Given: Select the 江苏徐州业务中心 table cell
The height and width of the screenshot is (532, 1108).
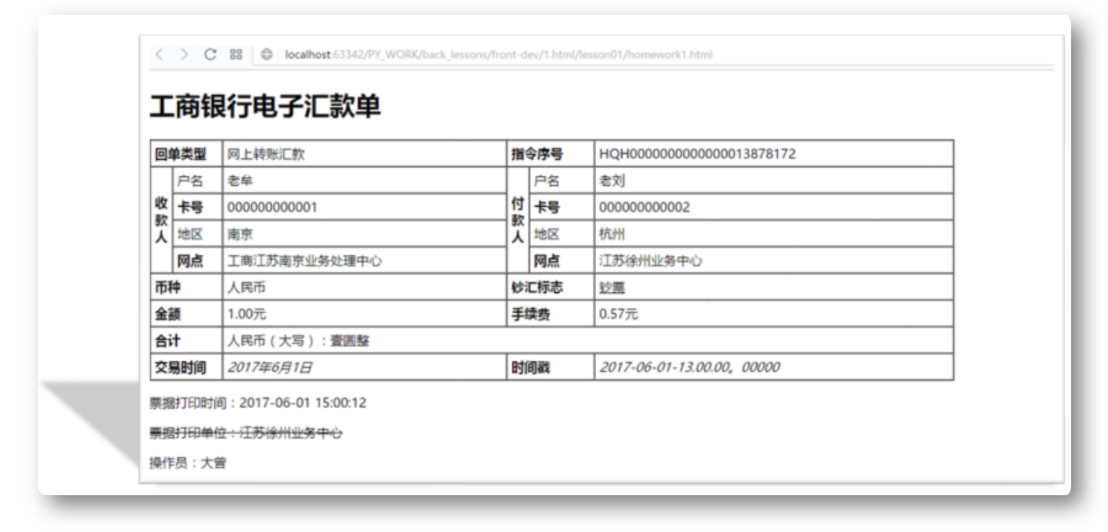Looking at the screenshot, I should tap(774, 261).
